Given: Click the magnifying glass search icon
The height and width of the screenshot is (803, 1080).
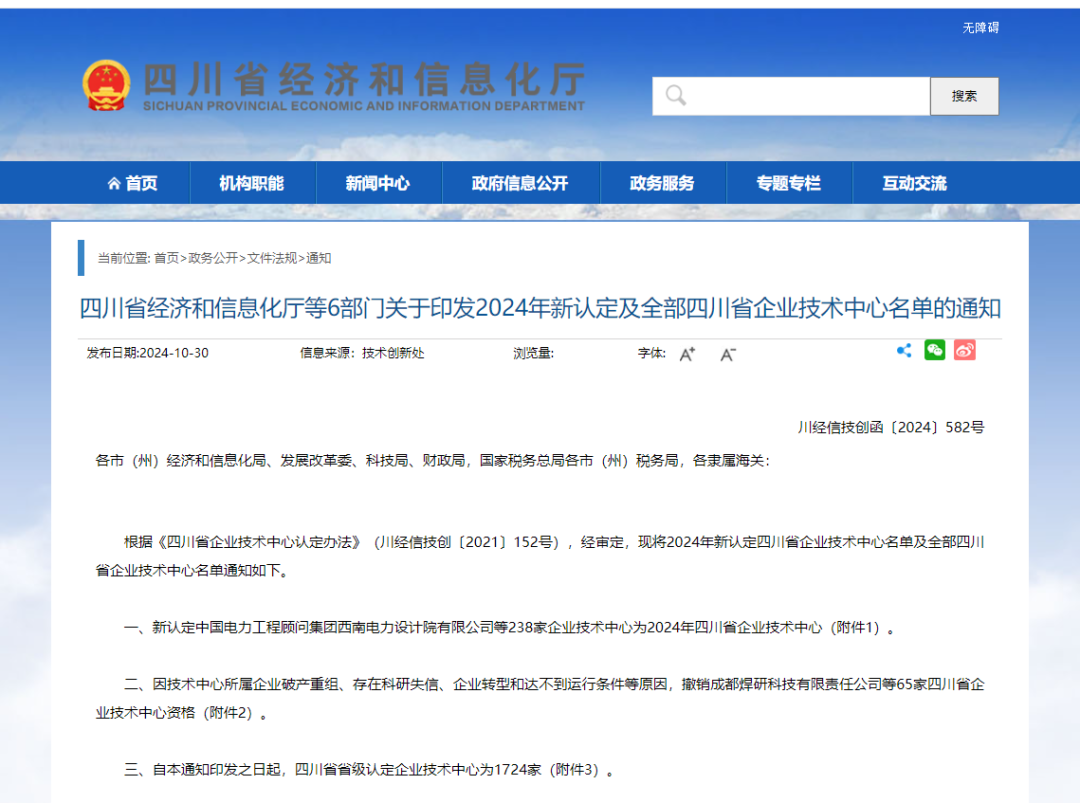Looking at the screenshot, I should pyautogui.click(x=676, y=95).
